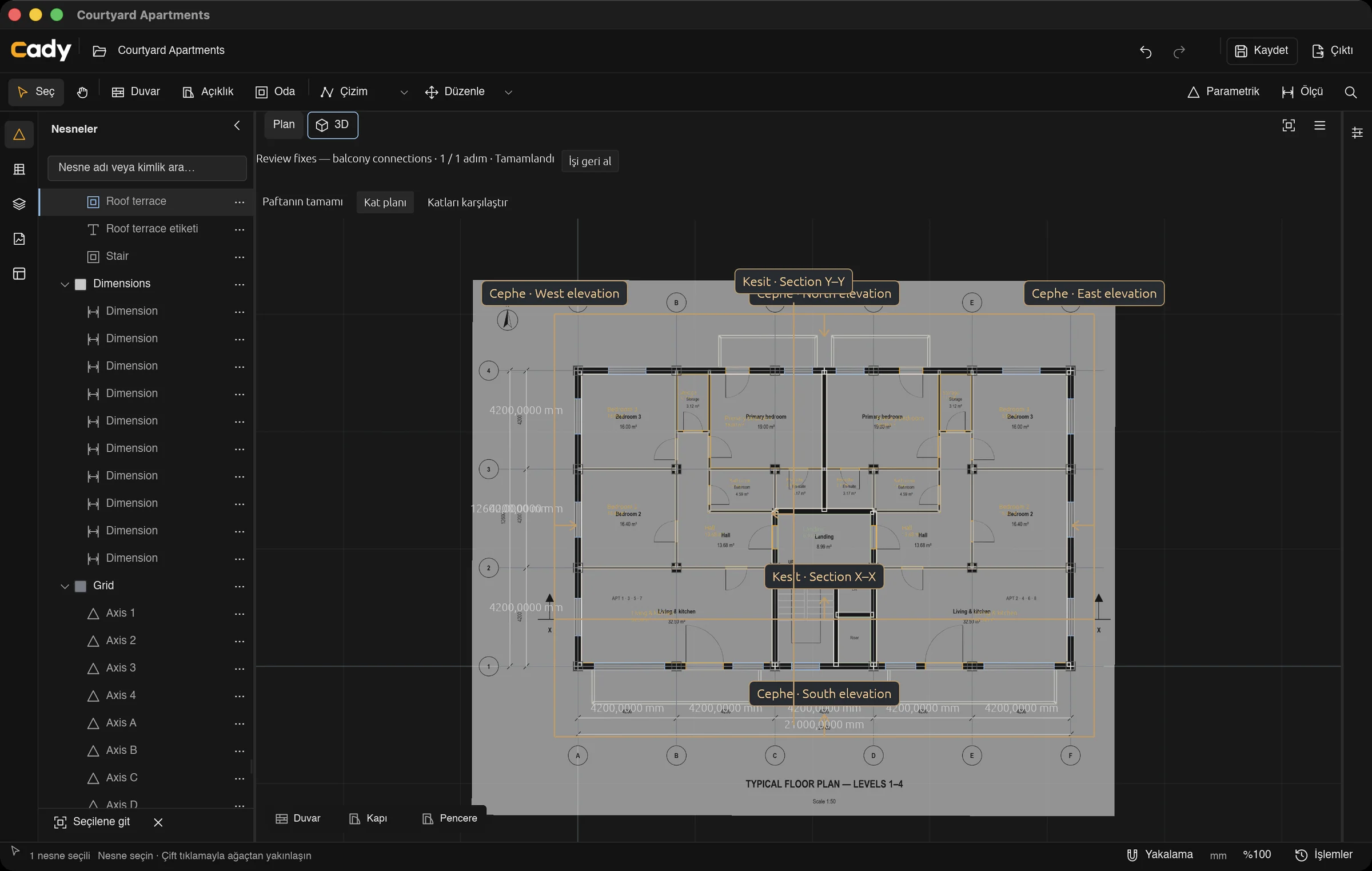Dismiss the Seçilene git bar
The width and height of the screenshot is (1372, 871).
coord(158,822)
